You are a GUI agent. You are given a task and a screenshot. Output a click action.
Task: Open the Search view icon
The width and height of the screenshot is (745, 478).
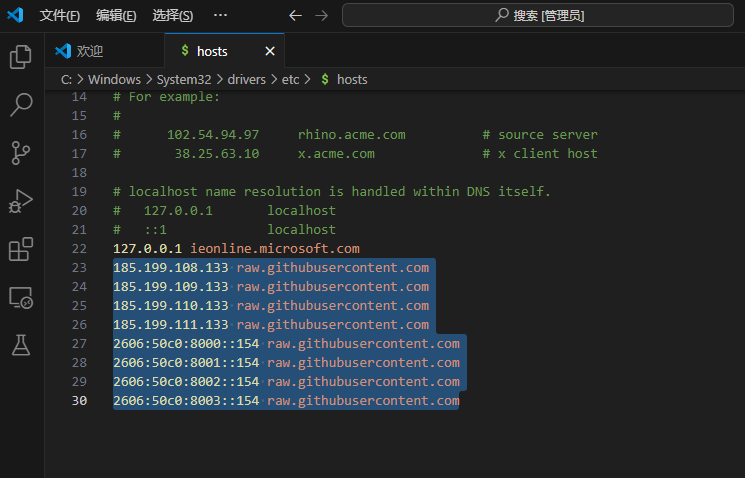(x=21, y=104)
